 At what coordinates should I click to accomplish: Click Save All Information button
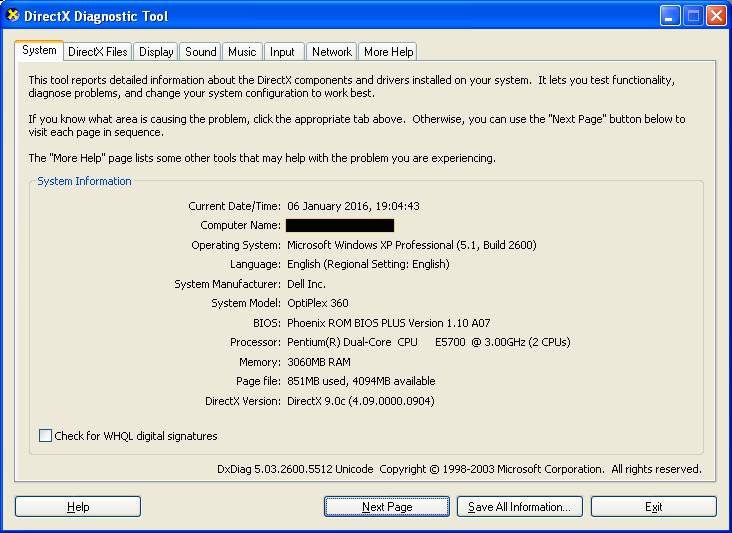coord(520,506)
